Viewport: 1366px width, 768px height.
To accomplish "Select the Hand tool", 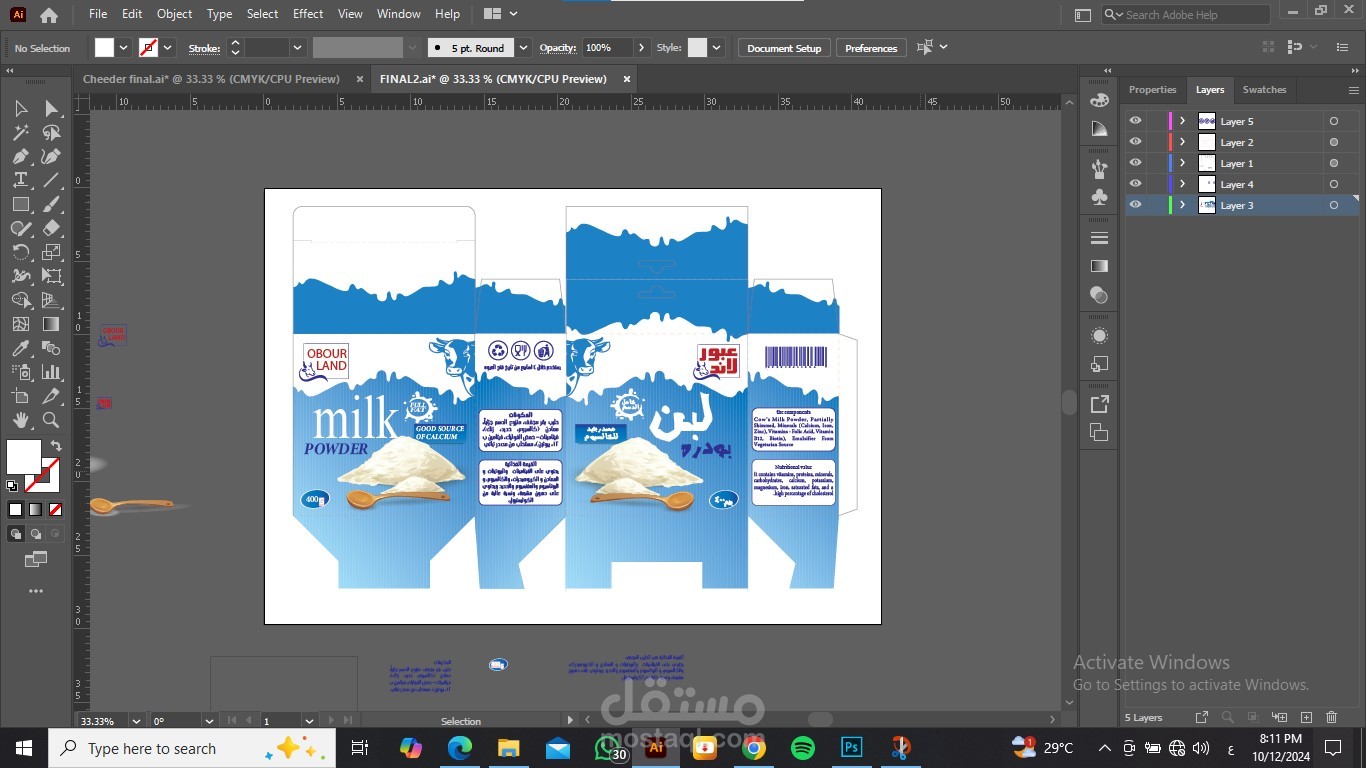I will click(20, 420).
